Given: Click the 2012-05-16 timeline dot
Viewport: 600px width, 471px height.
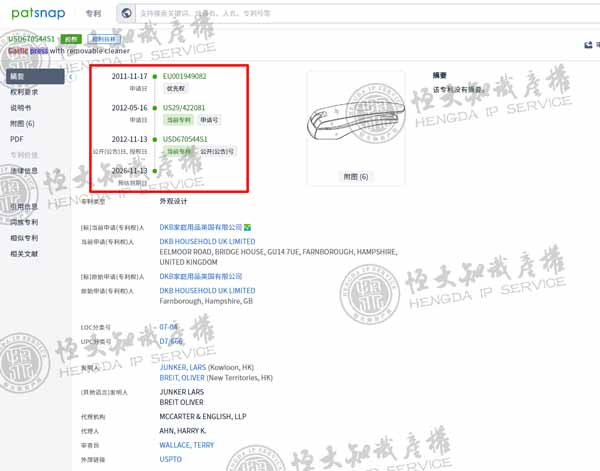Looking at the screenshot, I should coord(155,108).
